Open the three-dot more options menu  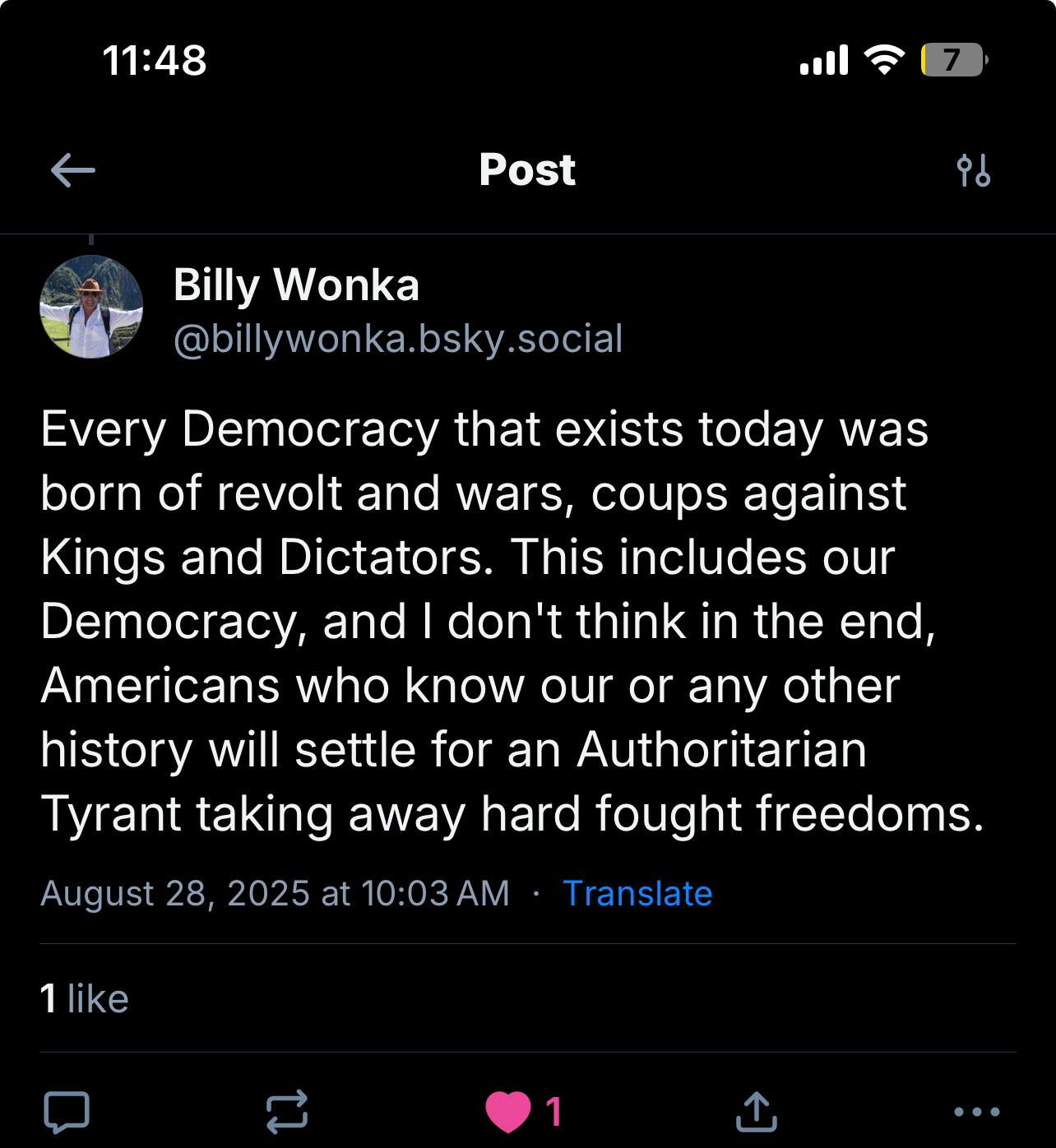click(x=976, y=1112)
